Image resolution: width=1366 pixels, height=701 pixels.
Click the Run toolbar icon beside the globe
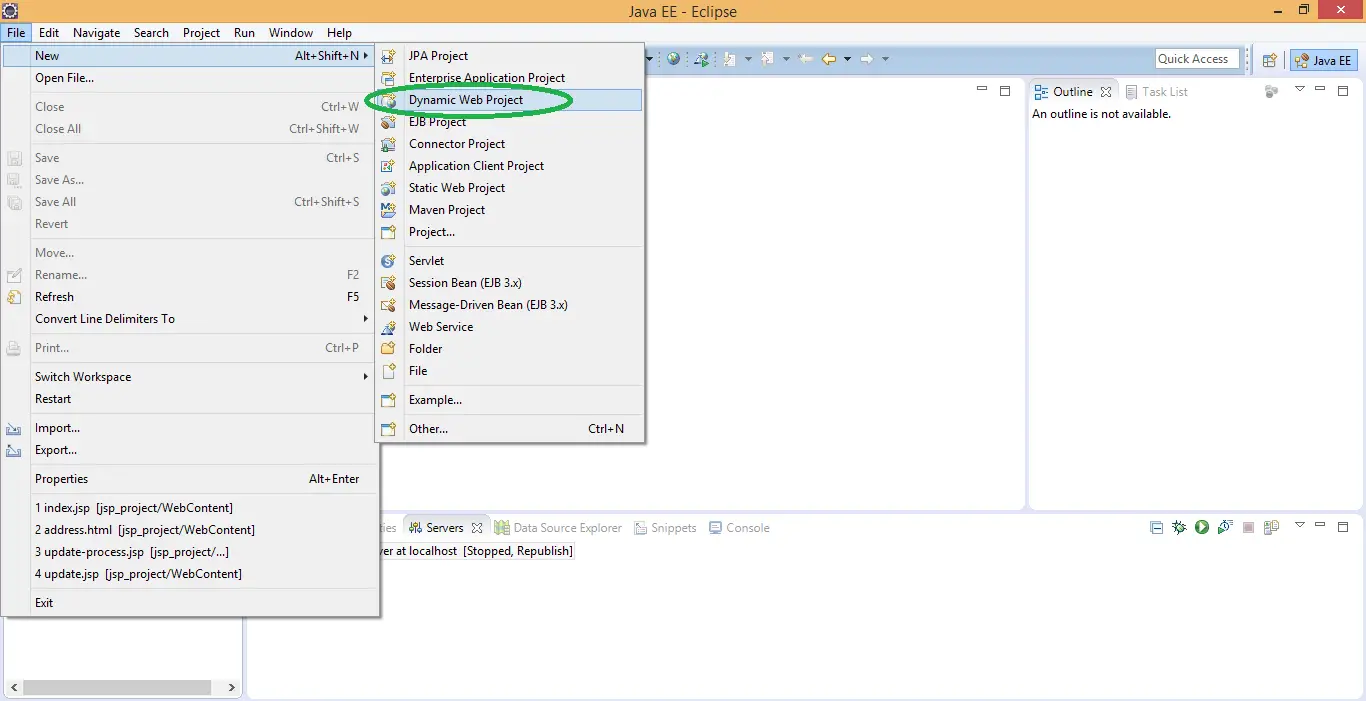point(701,59)
